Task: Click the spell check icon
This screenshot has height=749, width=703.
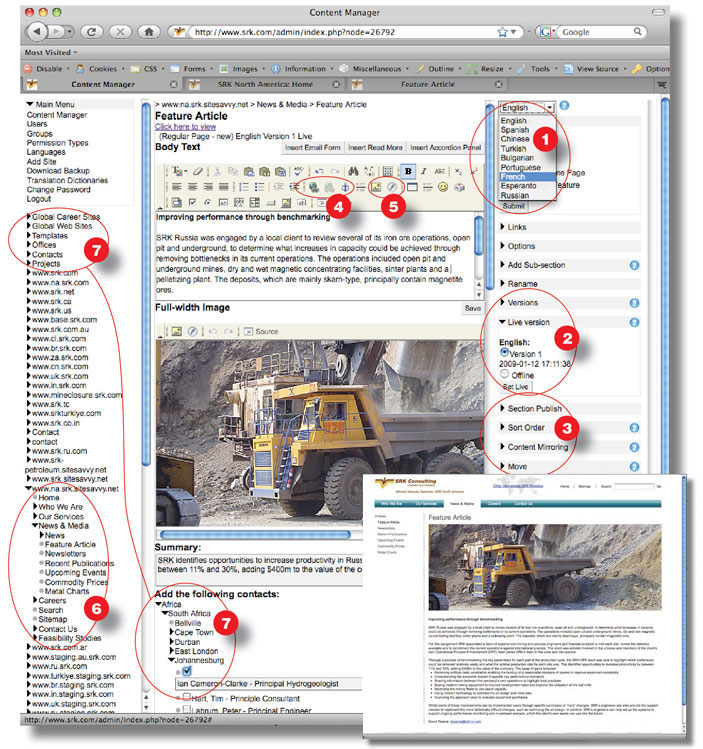Action: coord(299,171)
